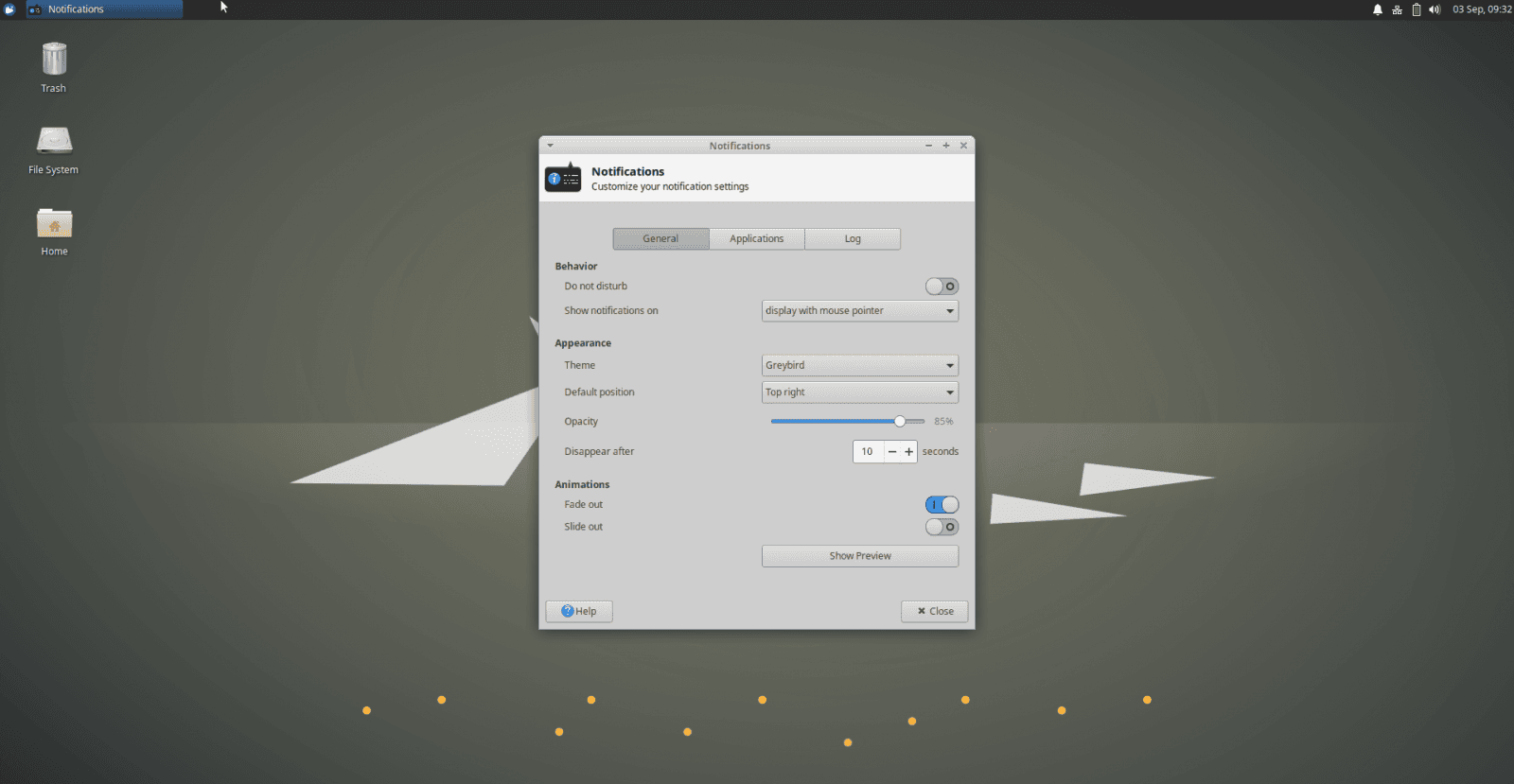Click the Close button at the dialog bottom
Image resolution: width=1514 pixels, height=784 pixels.
[x=935, y=611]
